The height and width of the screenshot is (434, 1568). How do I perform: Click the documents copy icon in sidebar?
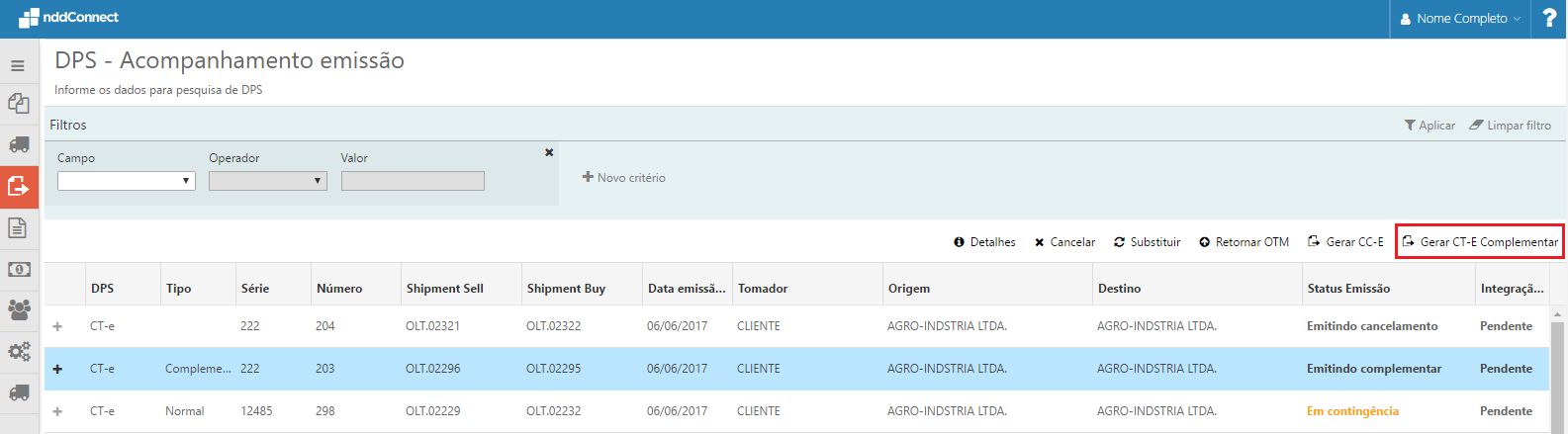19,104
